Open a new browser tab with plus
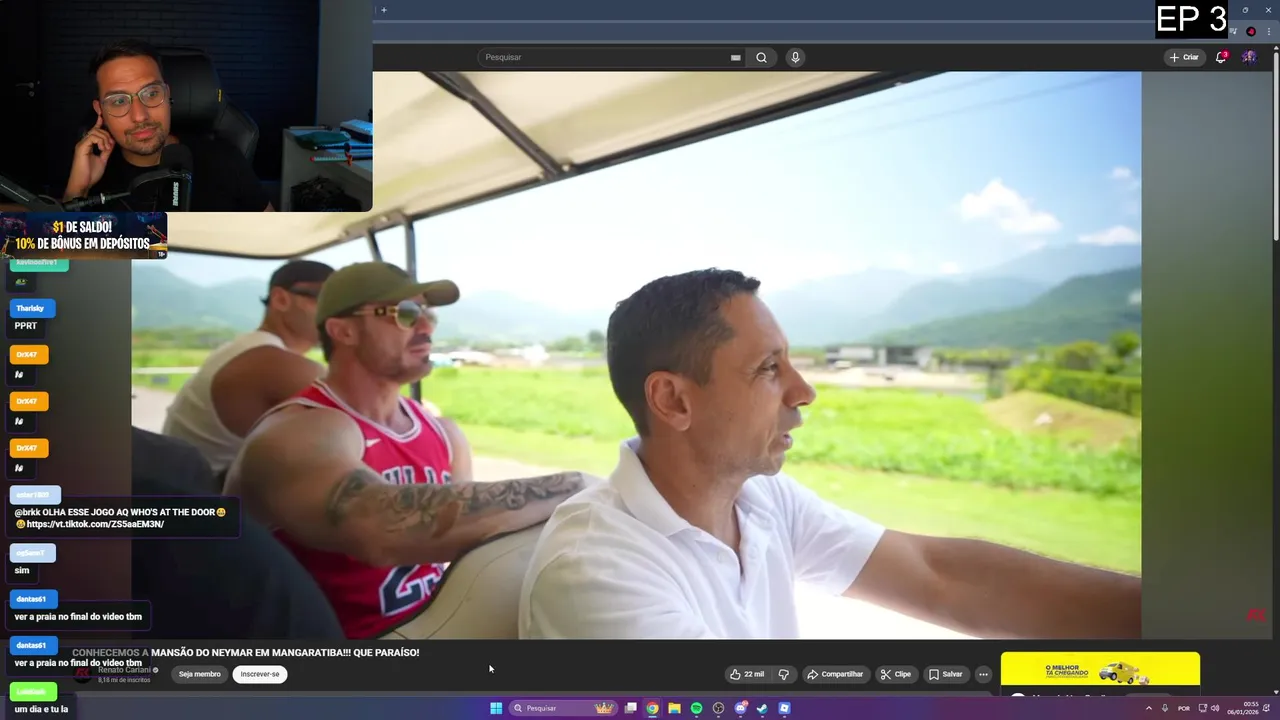This screenshot has height=720, width=1280. point(383,10)
